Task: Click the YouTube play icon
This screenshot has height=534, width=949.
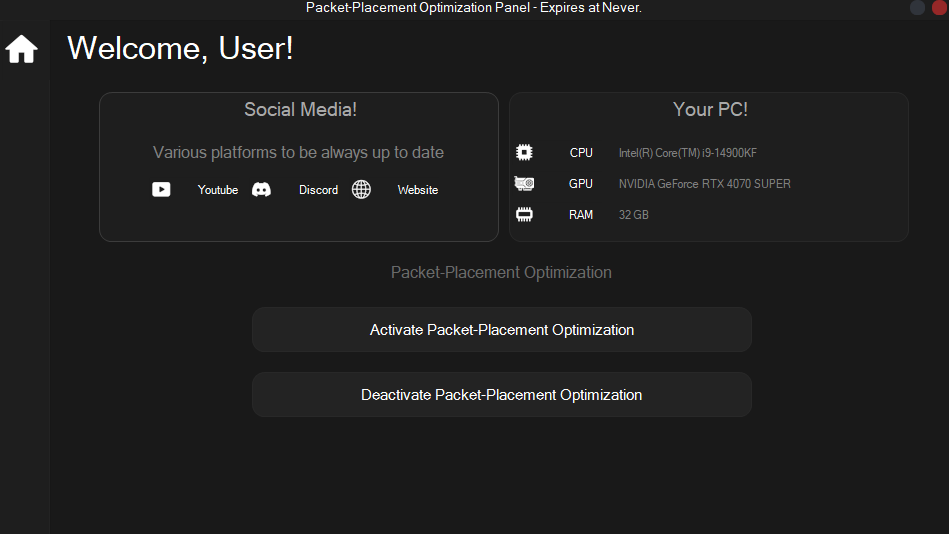Action: coord(161,190)
